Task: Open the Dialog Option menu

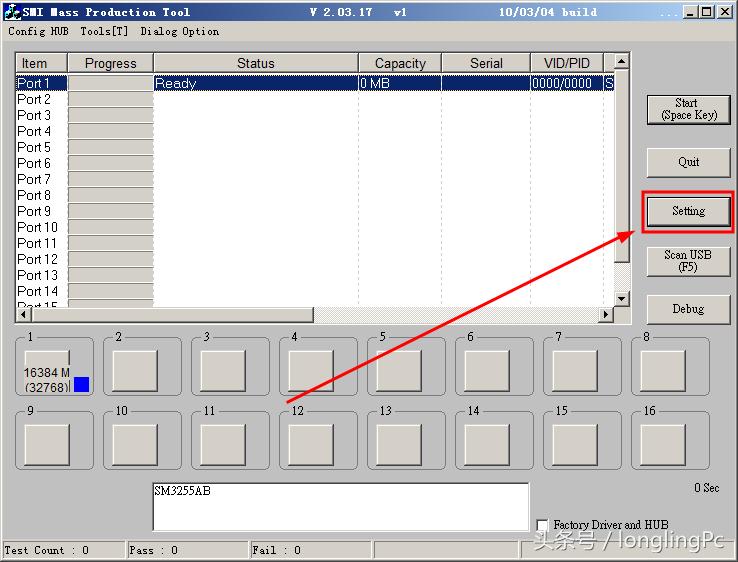Action: click(179, 32)
